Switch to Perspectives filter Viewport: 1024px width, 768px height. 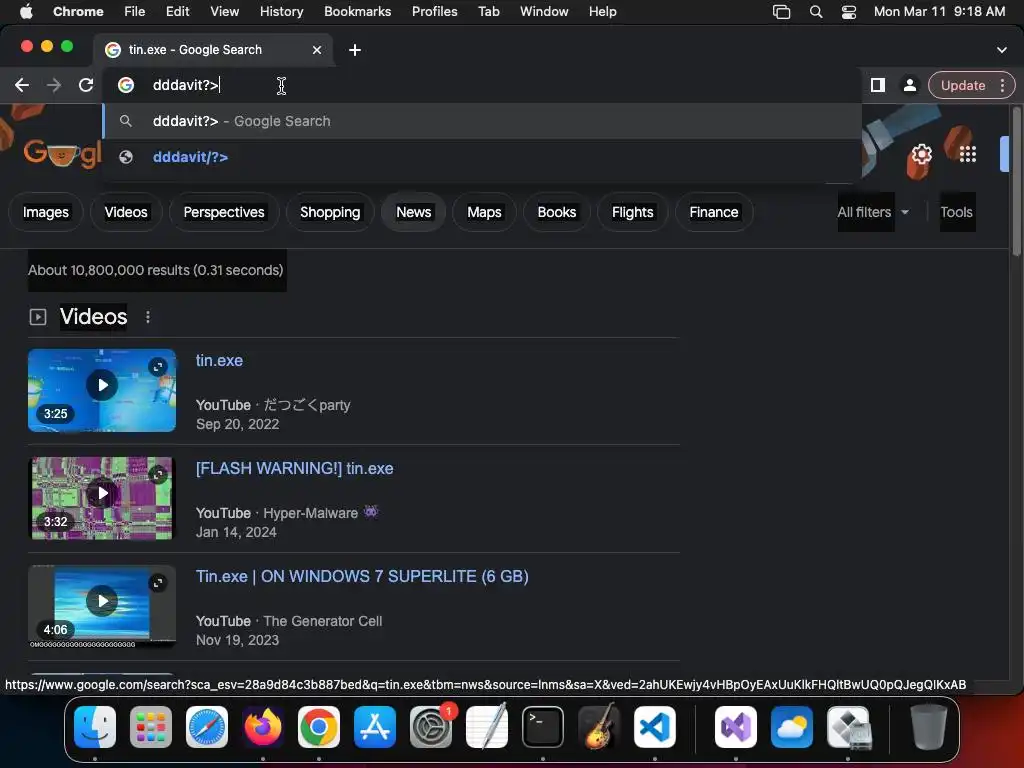pos(224,212)
